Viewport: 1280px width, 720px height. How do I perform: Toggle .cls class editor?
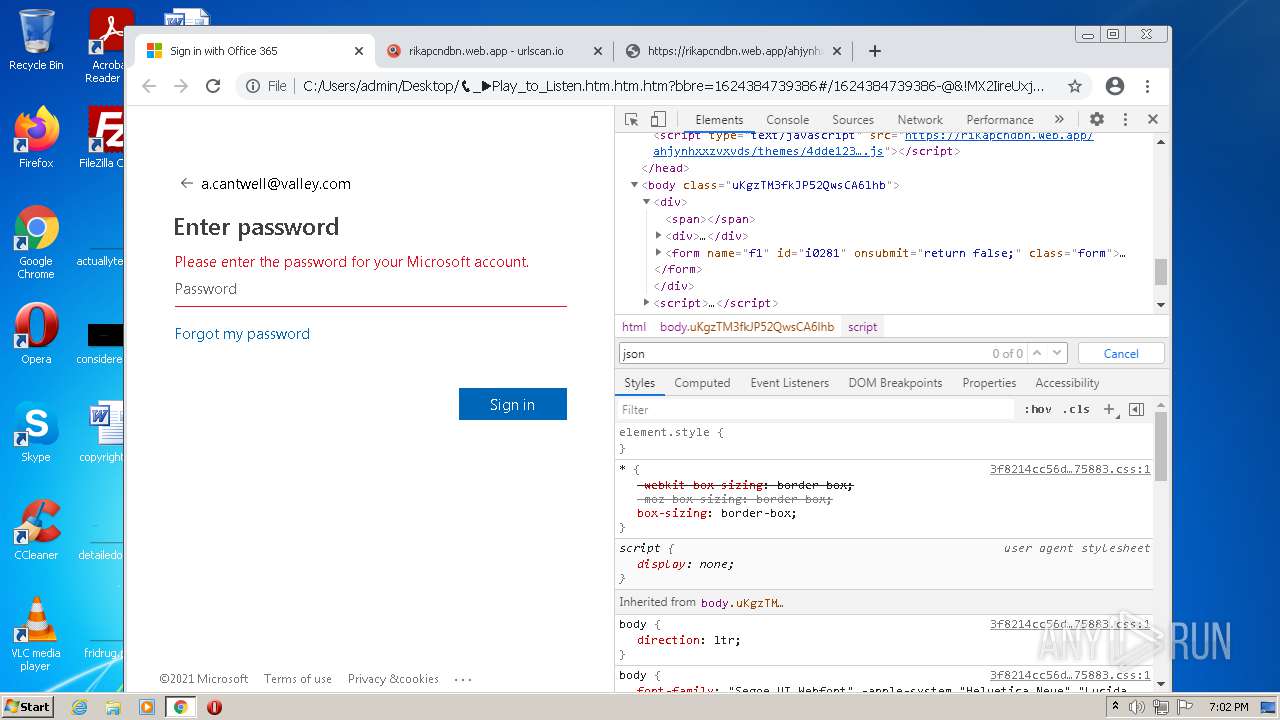[x=1076, y=409]
